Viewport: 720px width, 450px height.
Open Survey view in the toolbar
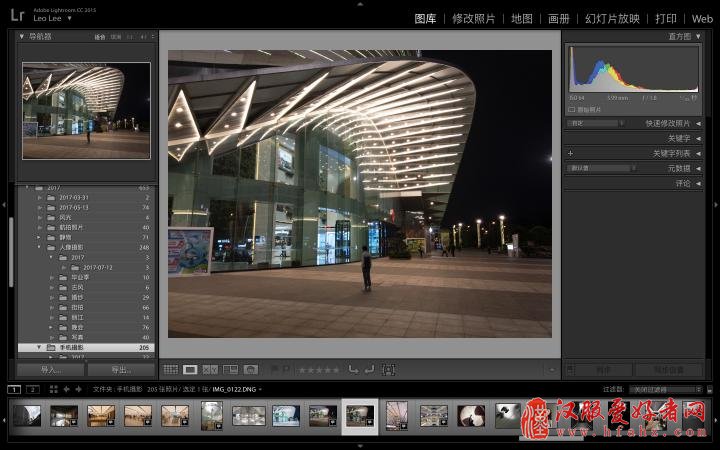click(x=231, y=370)
